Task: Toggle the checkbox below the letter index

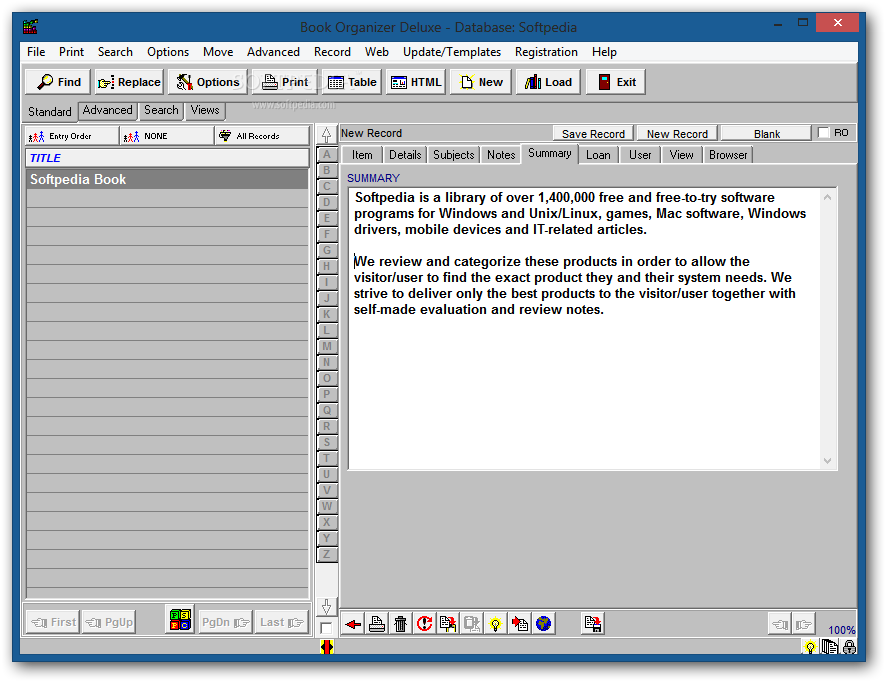Action: 325,628
